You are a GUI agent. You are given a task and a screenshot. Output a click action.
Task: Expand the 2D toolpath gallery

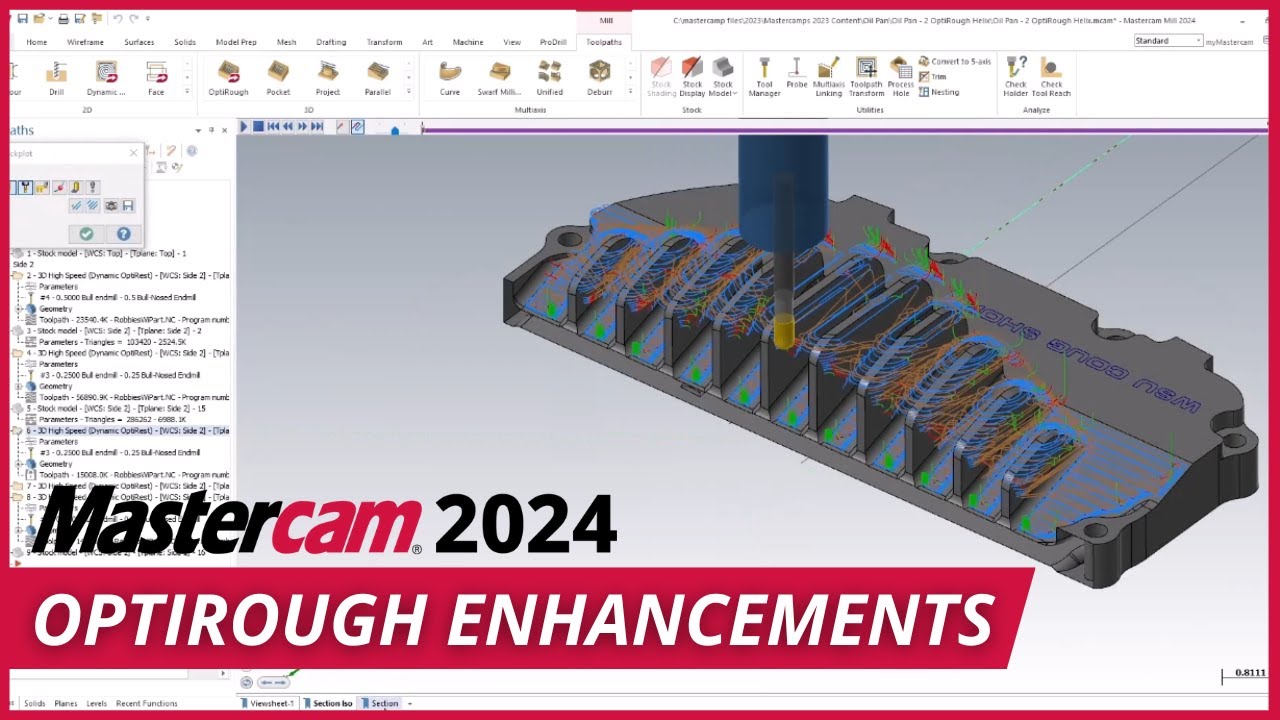pyautogui.click(x=187, y=92)
